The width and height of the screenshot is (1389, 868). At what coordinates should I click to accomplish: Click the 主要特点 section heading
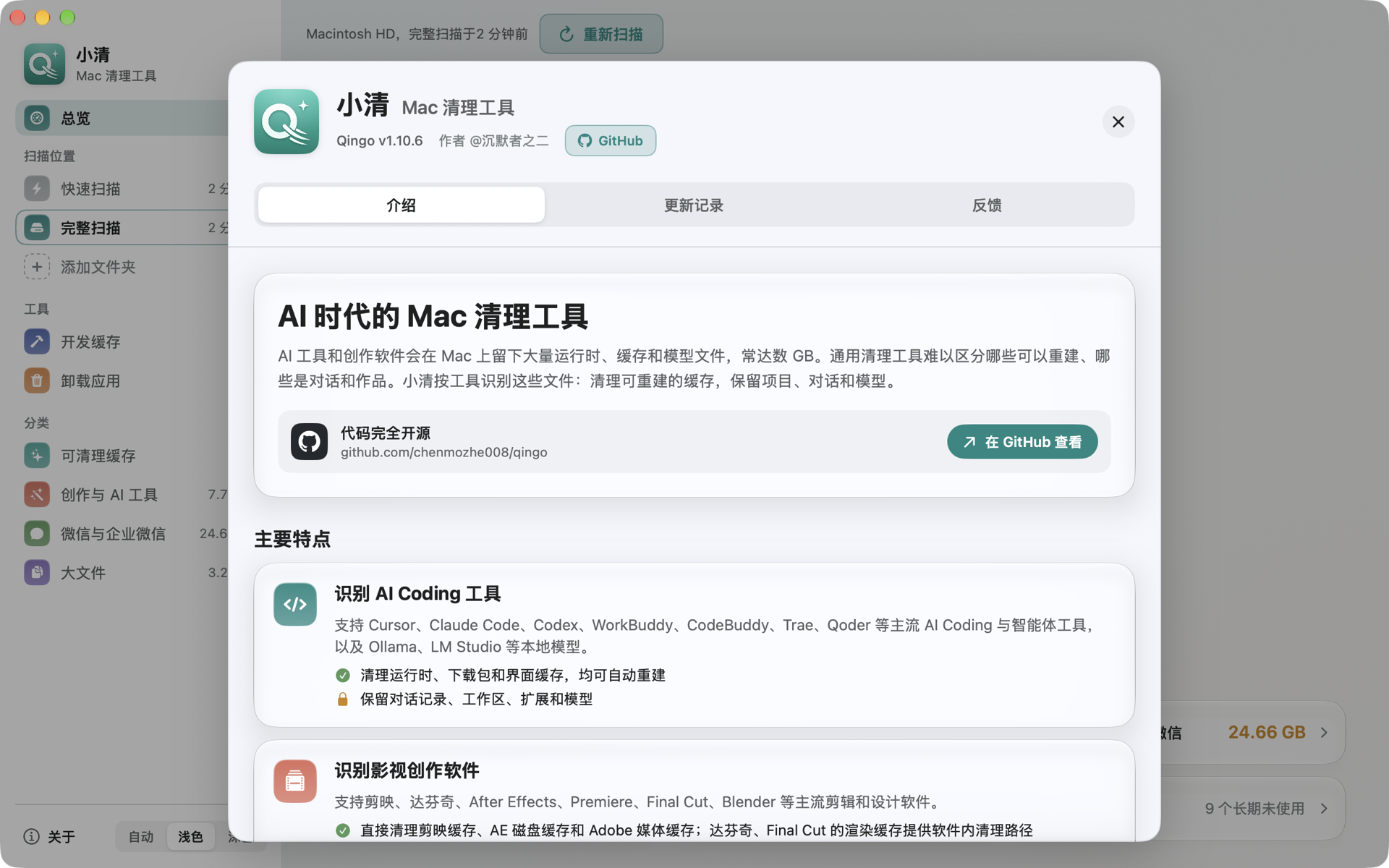point(292,539)
